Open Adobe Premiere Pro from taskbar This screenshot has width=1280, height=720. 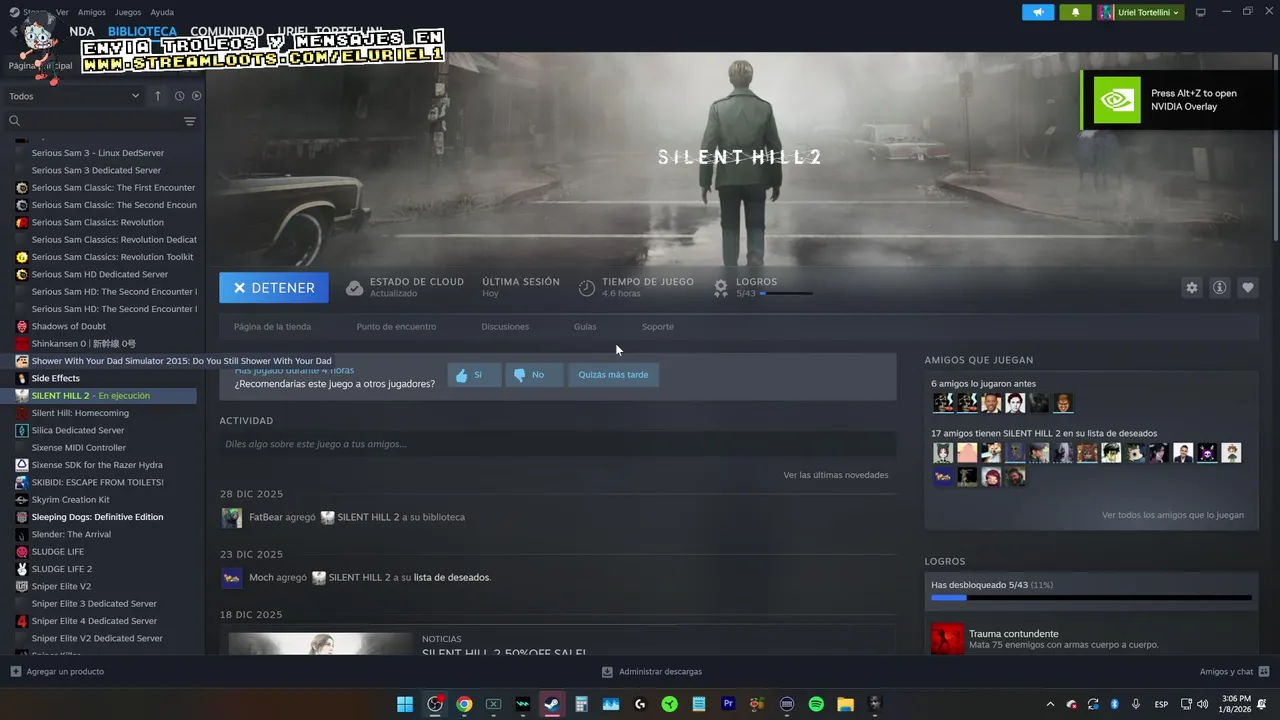(x=728, y=704)
